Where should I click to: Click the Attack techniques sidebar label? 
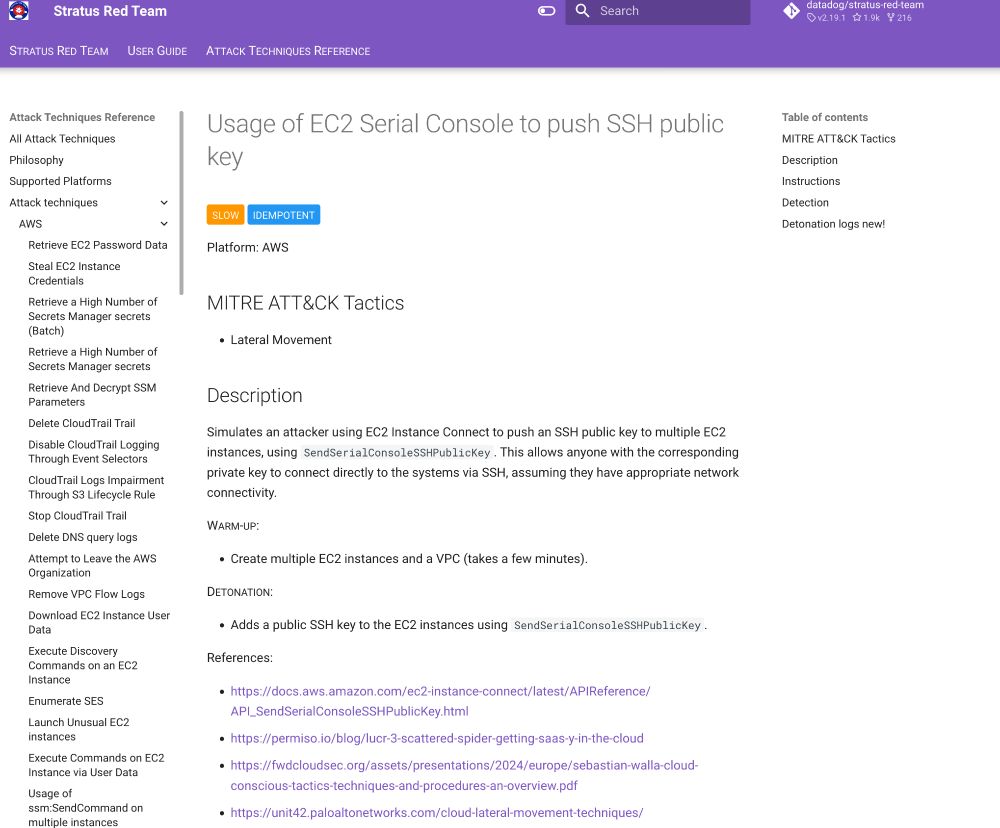click(53, 203)
